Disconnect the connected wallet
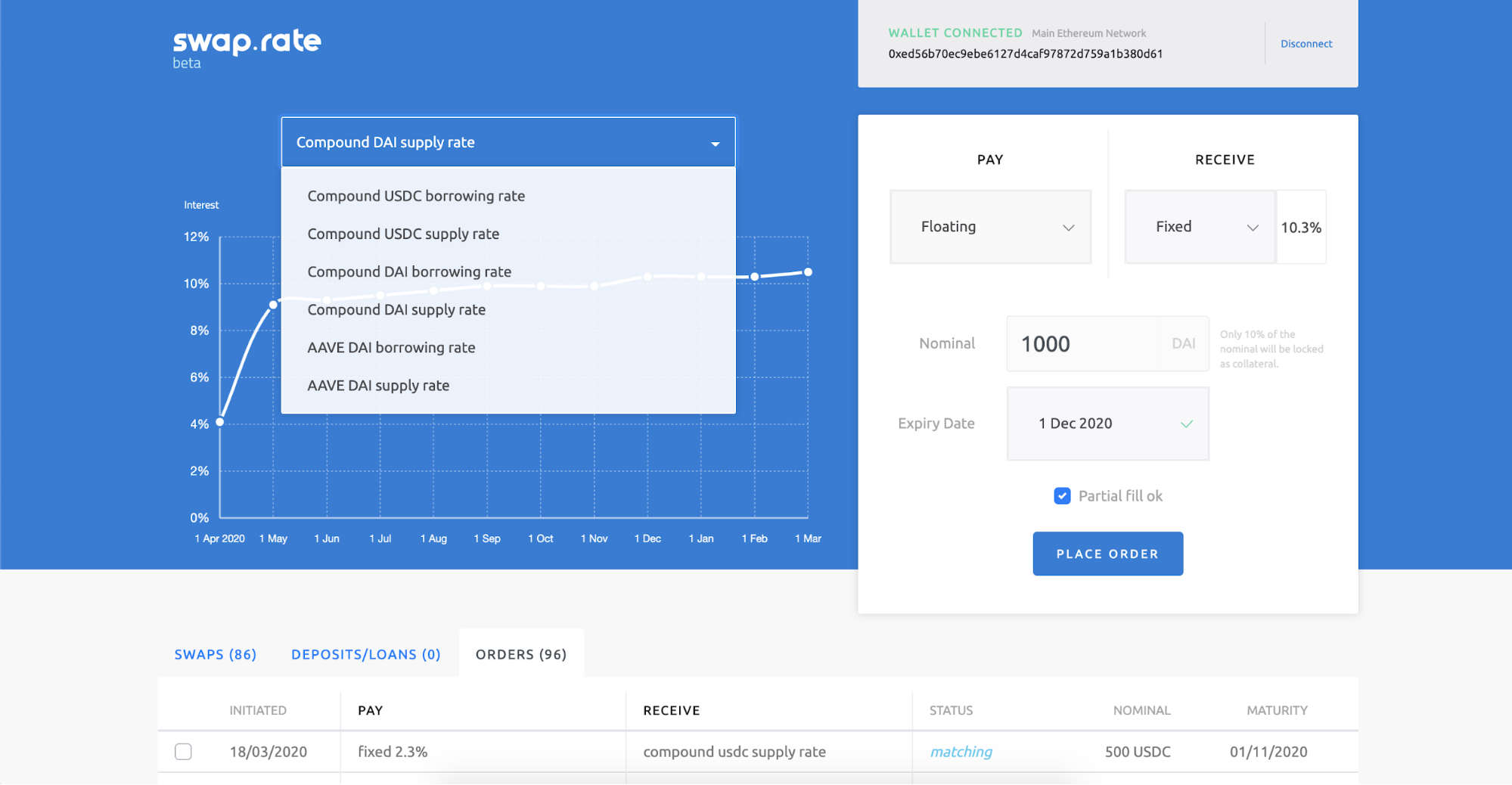Viewport: 1512px width, 785px height. [x=1306, y=44]
